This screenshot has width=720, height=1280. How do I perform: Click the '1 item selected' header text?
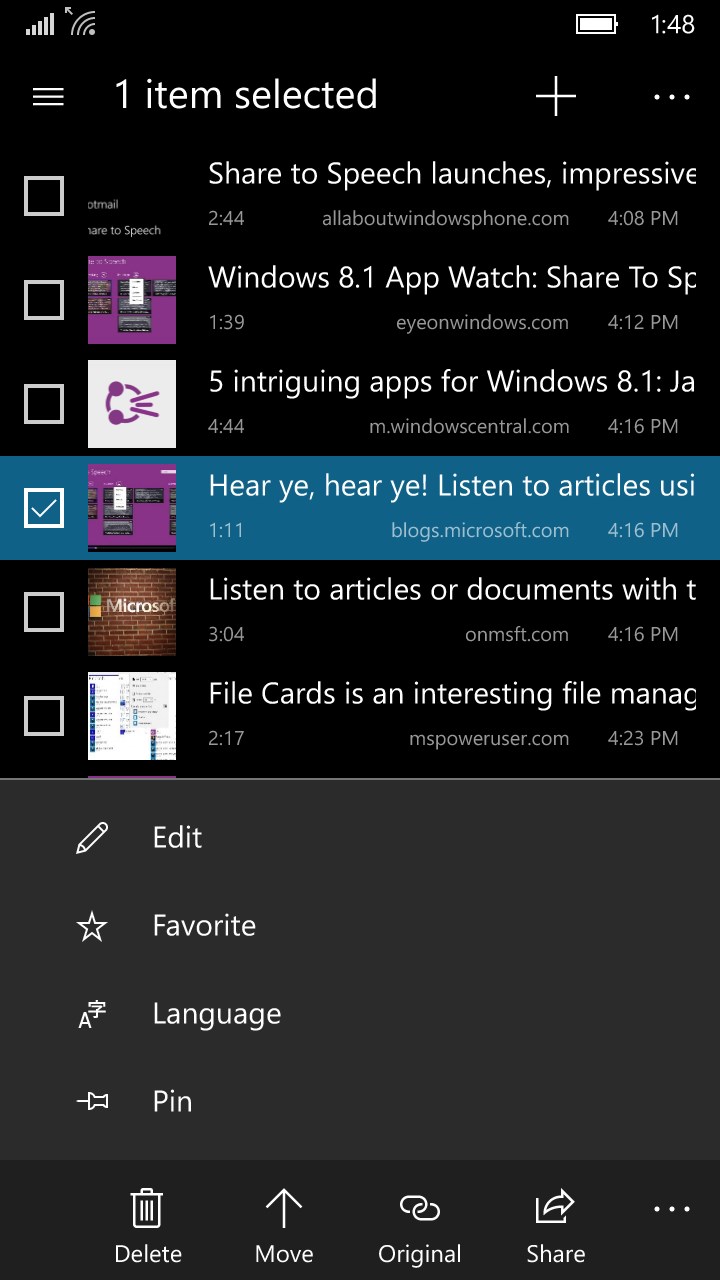246,95
